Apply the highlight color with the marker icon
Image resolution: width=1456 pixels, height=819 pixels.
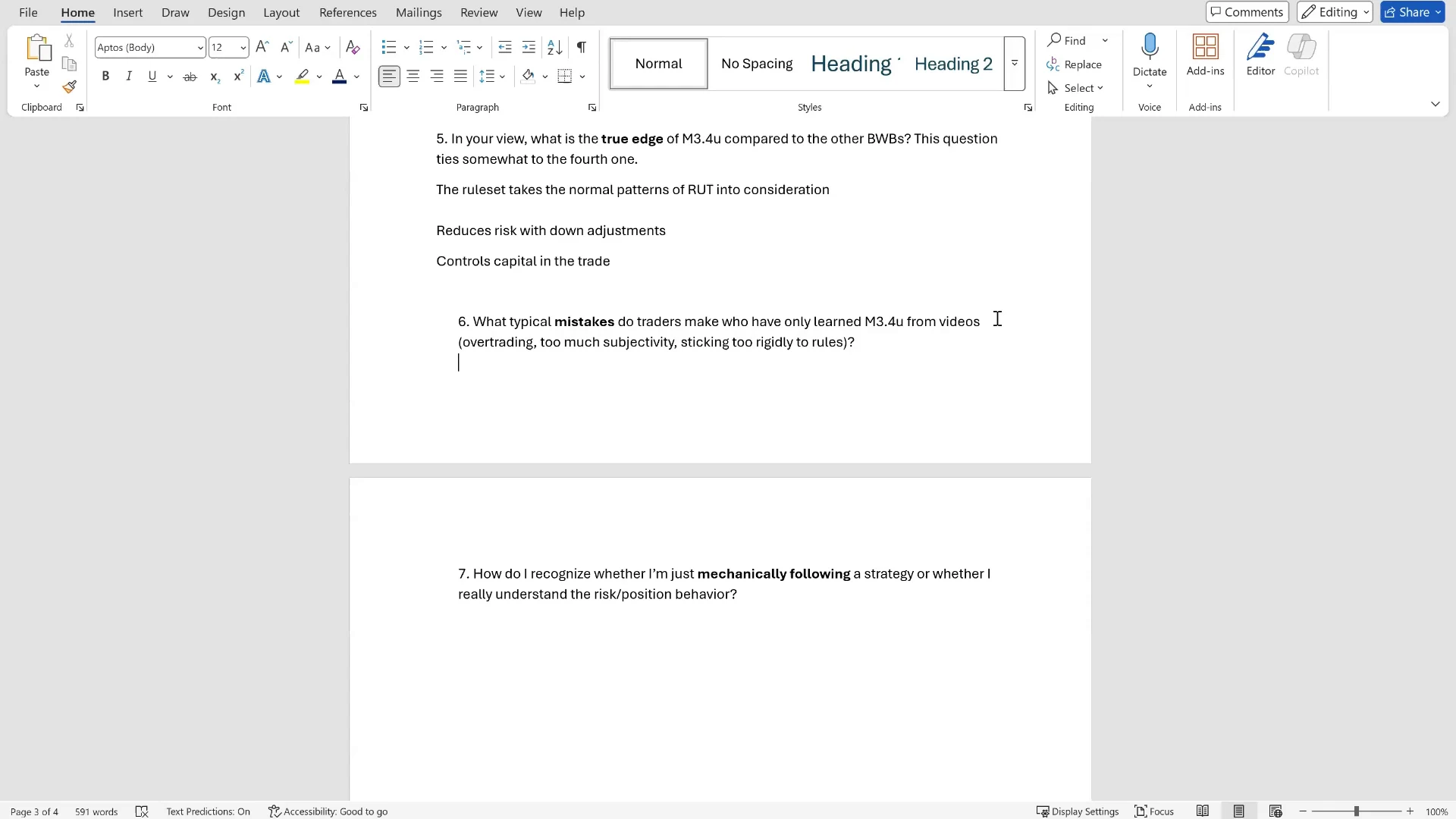[x=303, y=77]
